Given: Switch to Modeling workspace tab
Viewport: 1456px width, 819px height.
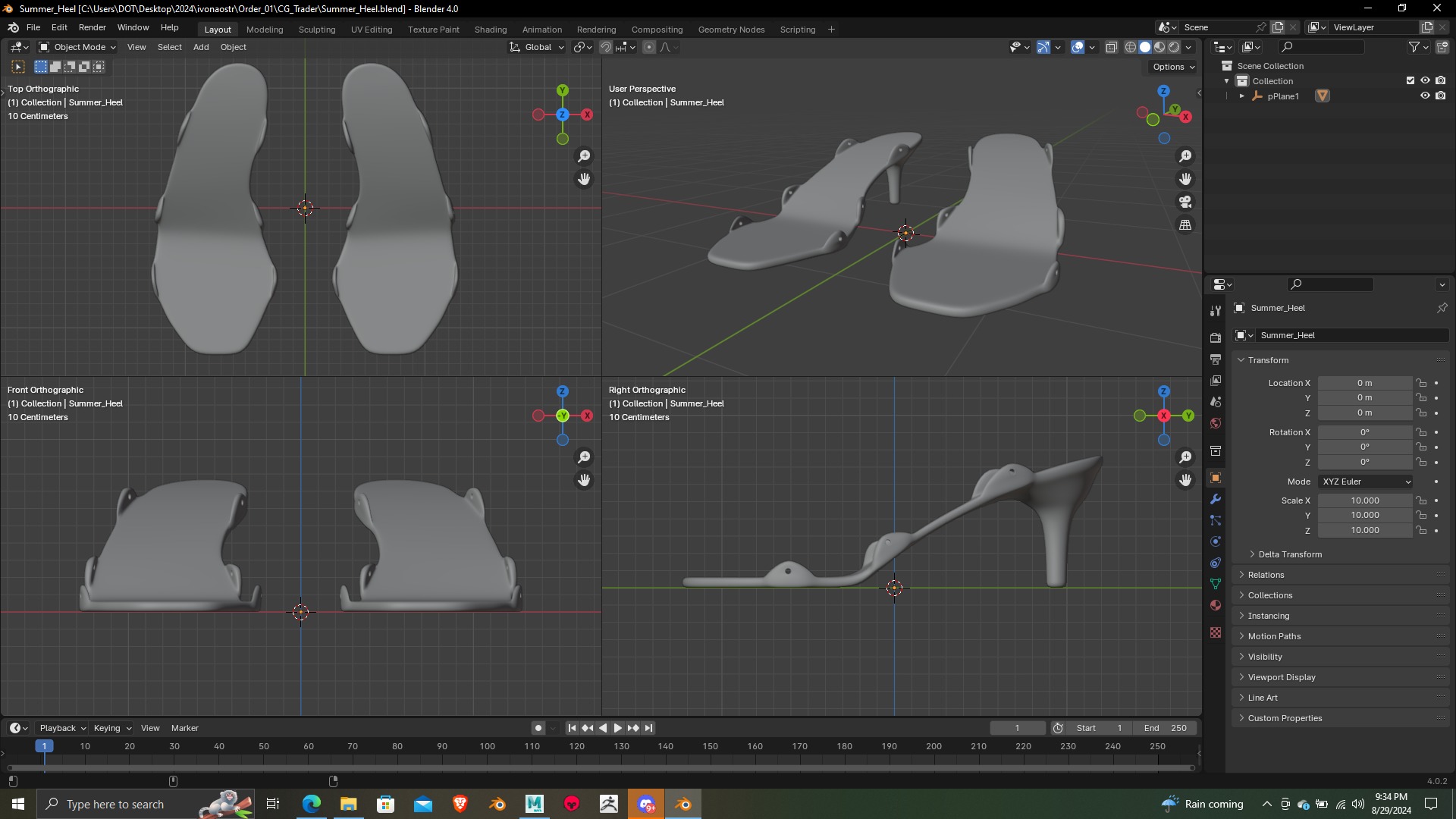Looking at the screenshot, I should click(265, 30).
